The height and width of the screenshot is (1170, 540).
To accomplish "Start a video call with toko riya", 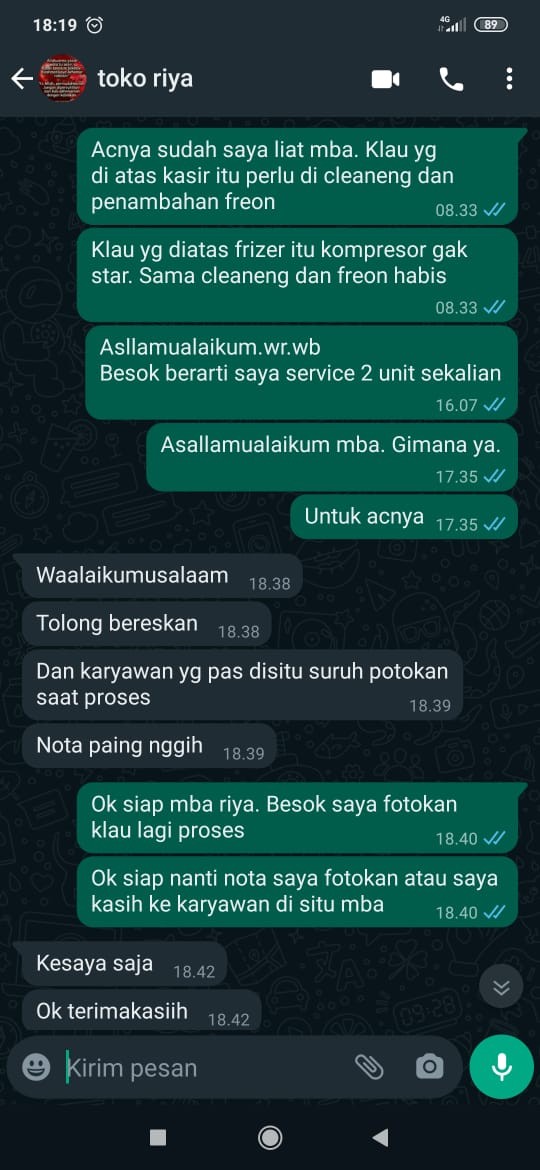I will (x=386, y=79).
